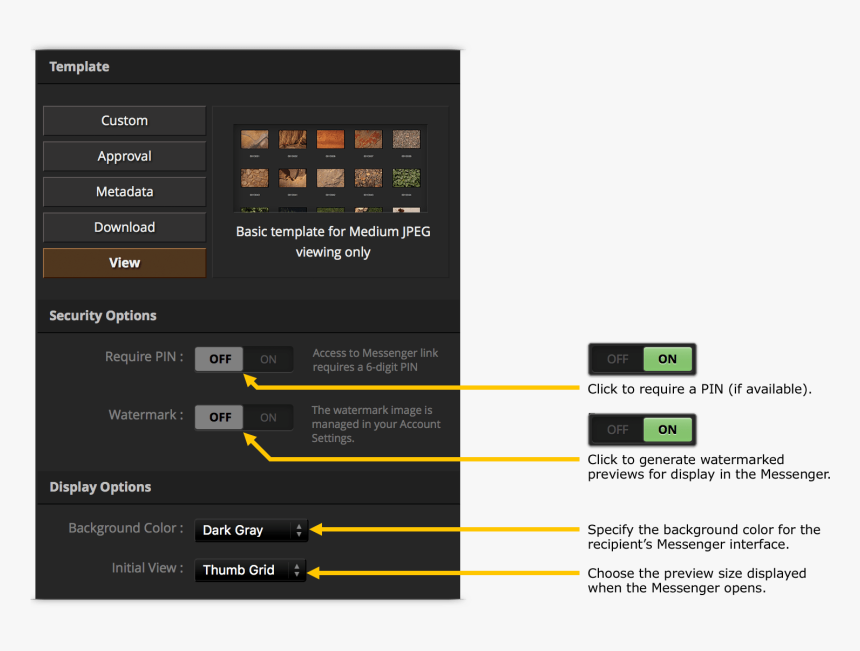Image resolution: width=860 pixels, height=651 pixels.
Task: Click the Security Options section header
Action: click(x=103, y=316)
